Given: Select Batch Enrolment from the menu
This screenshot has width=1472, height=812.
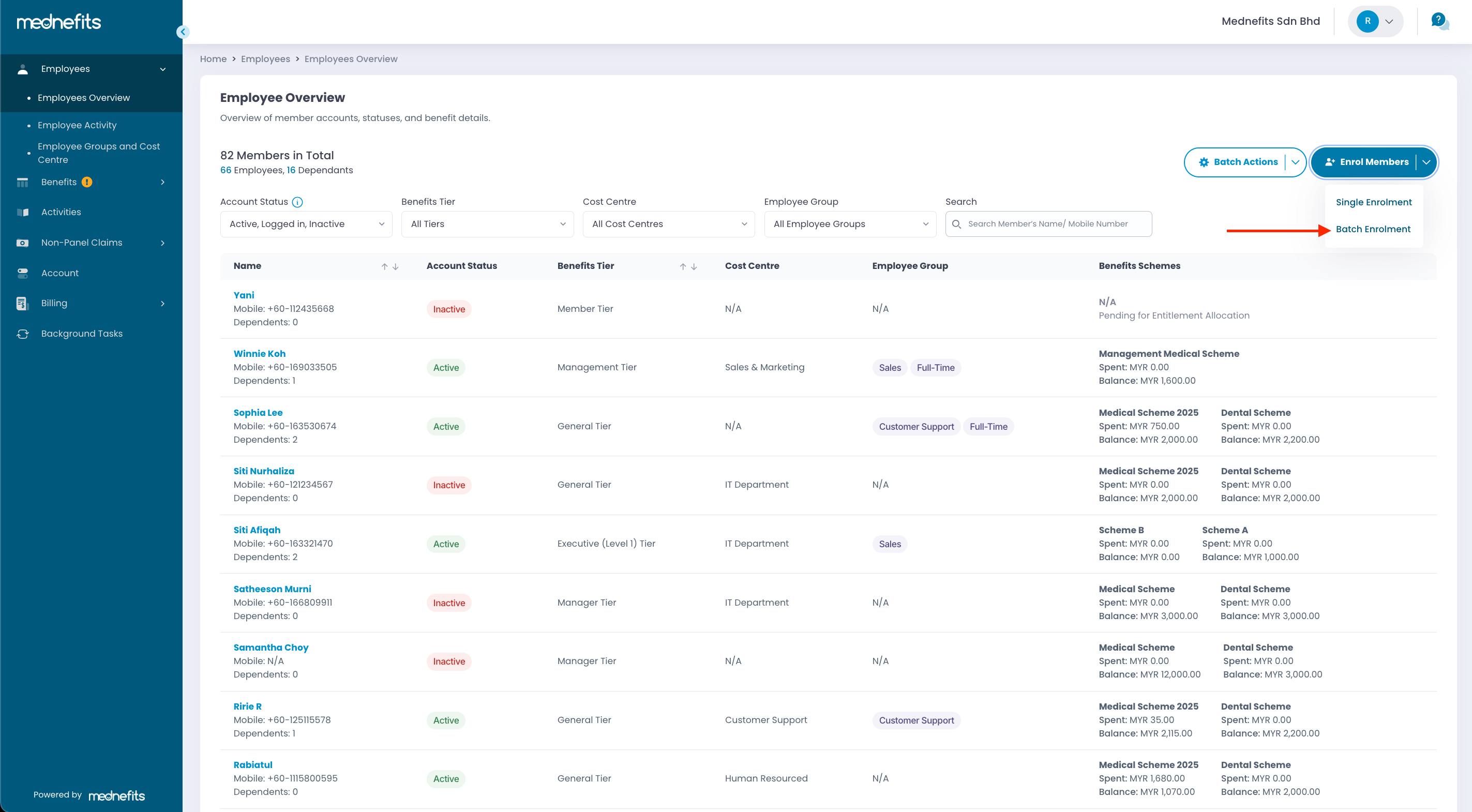Looking at the screenshot, I should (x=1373, y=229).
